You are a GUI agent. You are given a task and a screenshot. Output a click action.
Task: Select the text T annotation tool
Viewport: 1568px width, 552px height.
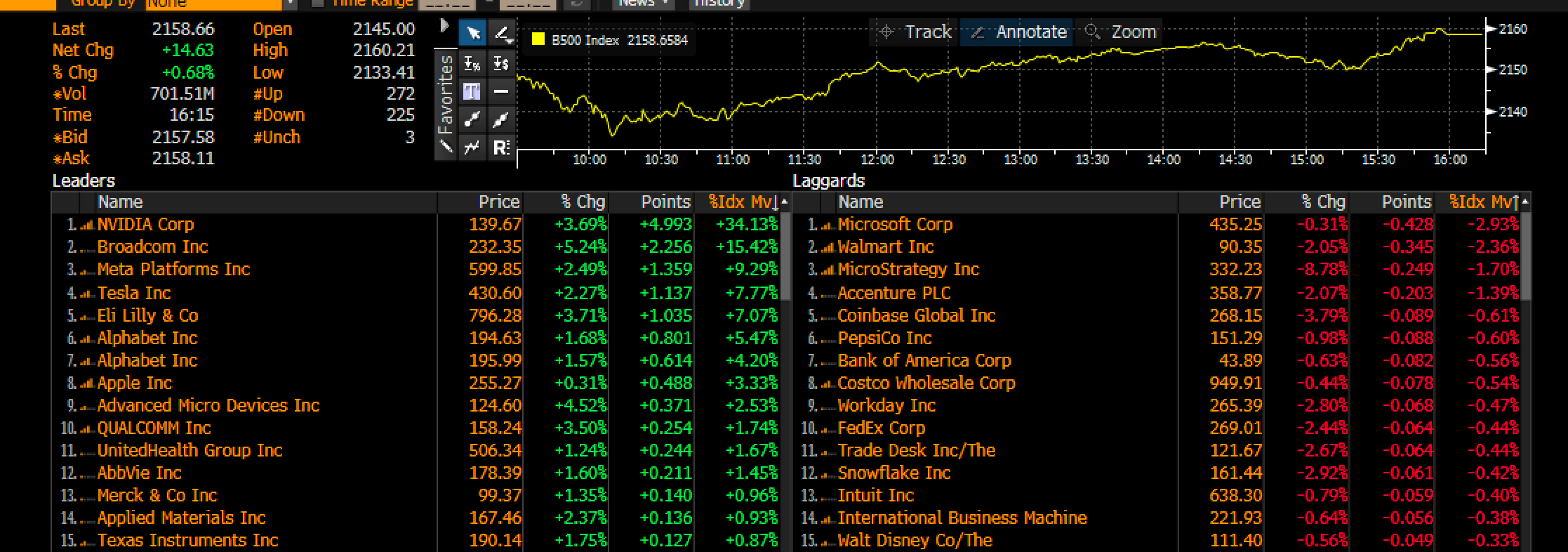[472, 91]
